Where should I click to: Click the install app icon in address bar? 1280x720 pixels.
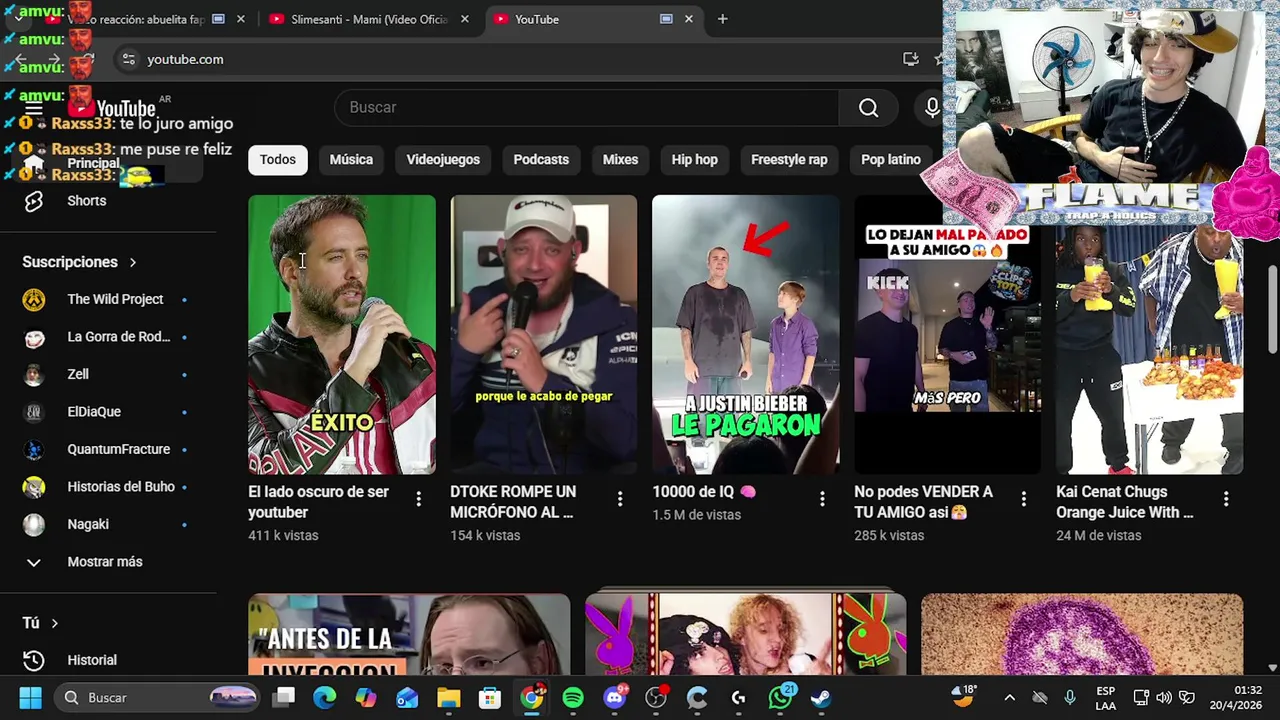pos(910,59)
